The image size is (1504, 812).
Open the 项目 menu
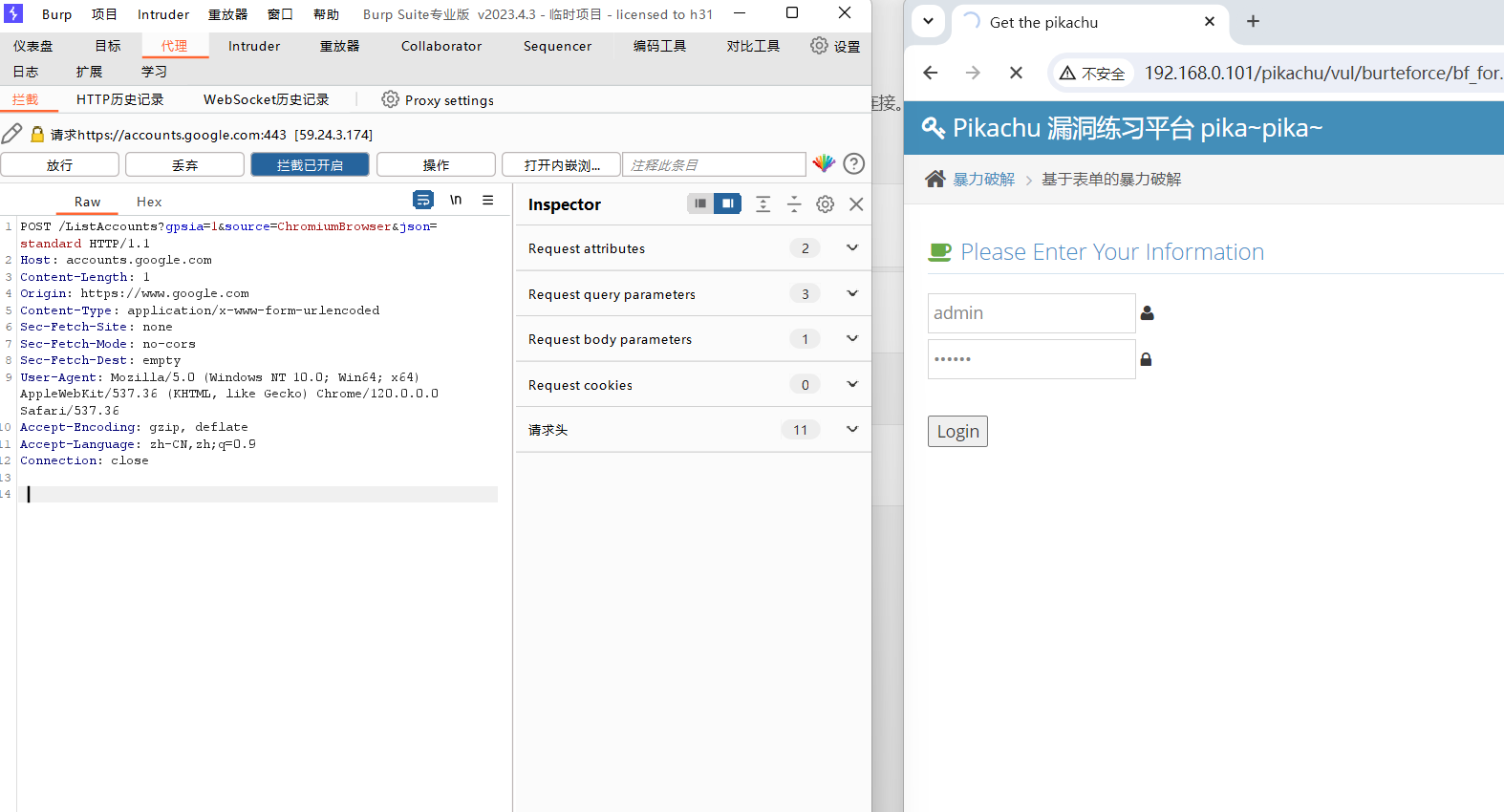(x=104, y=14)
